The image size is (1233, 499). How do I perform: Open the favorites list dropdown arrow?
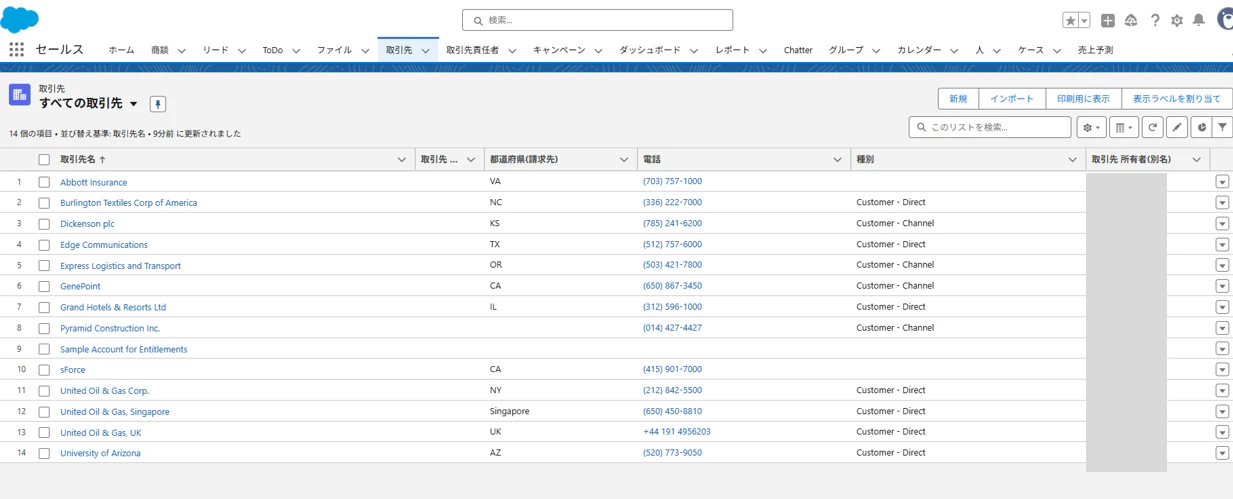1084,20
